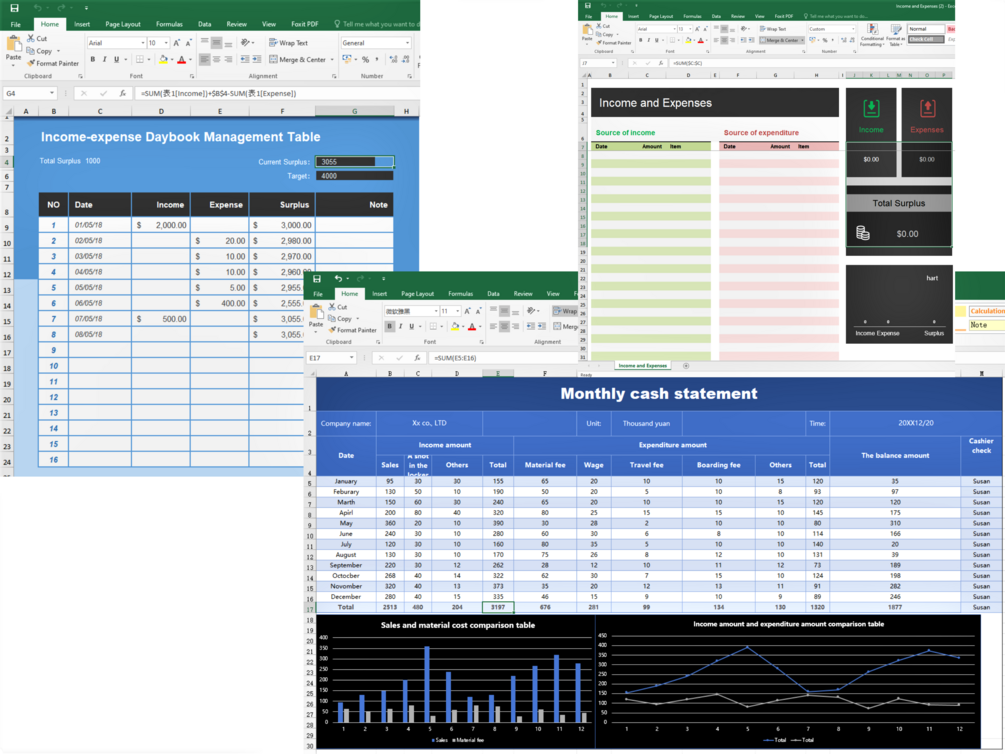Click Merge & Center in Income and Expenses window
Image resolution: width=1005 pixels, height=754 pixels.
point(781,40)
